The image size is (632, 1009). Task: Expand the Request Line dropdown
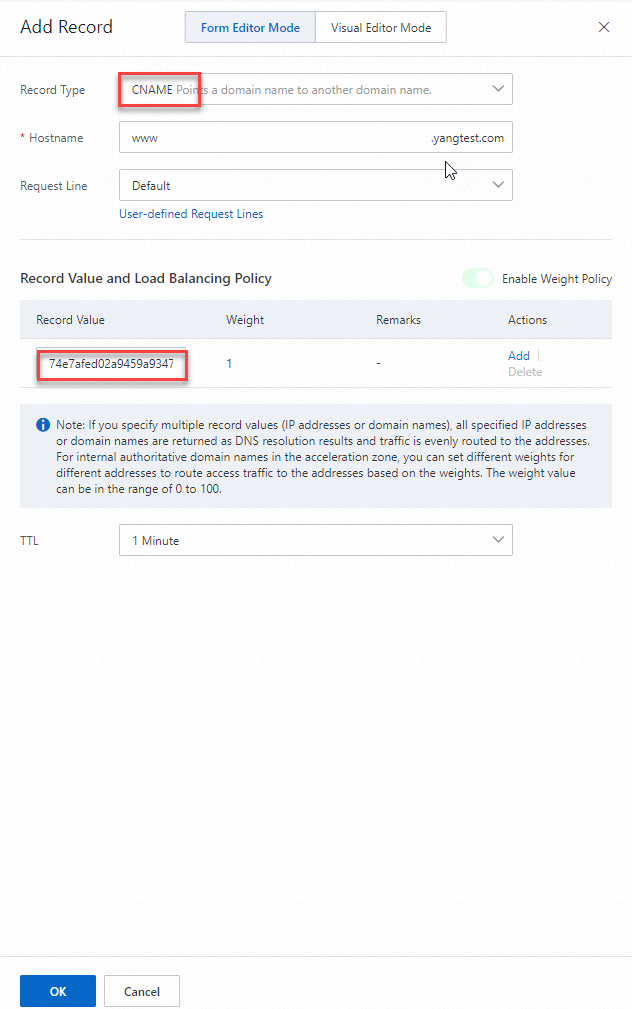[x=315, y=185]
